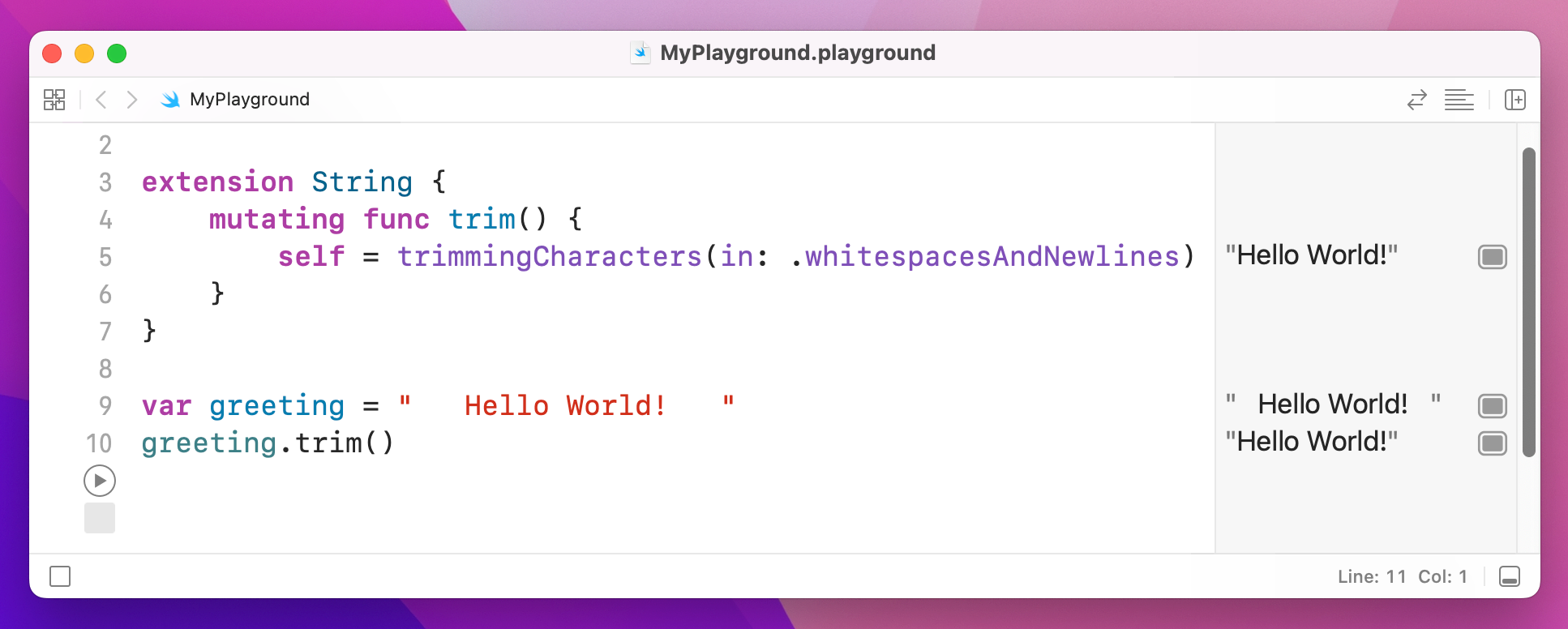Click ".whitespacesAndNewlines" on line 5

coord(984,257)
